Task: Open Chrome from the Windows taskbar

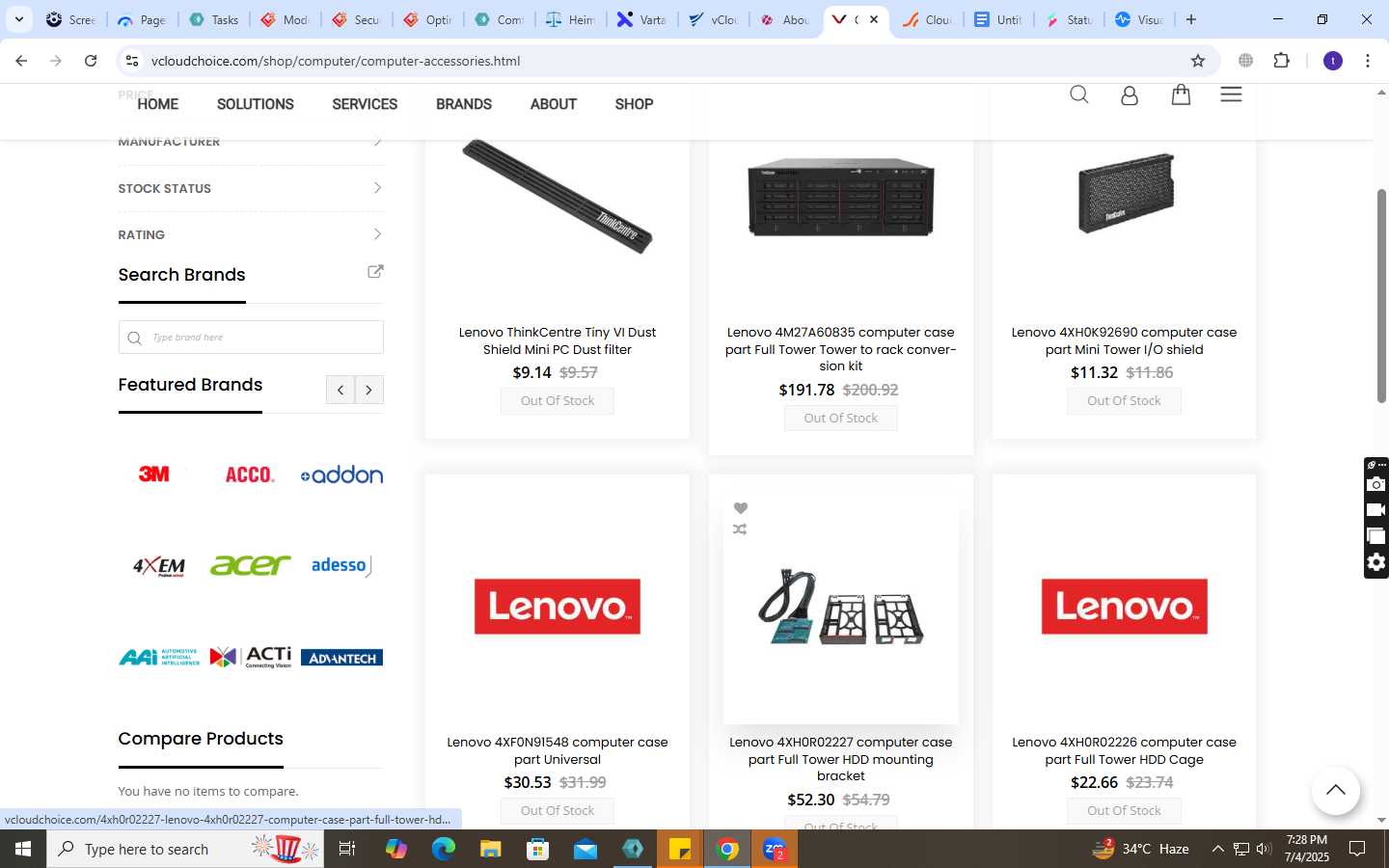Action: pos(728,849)
